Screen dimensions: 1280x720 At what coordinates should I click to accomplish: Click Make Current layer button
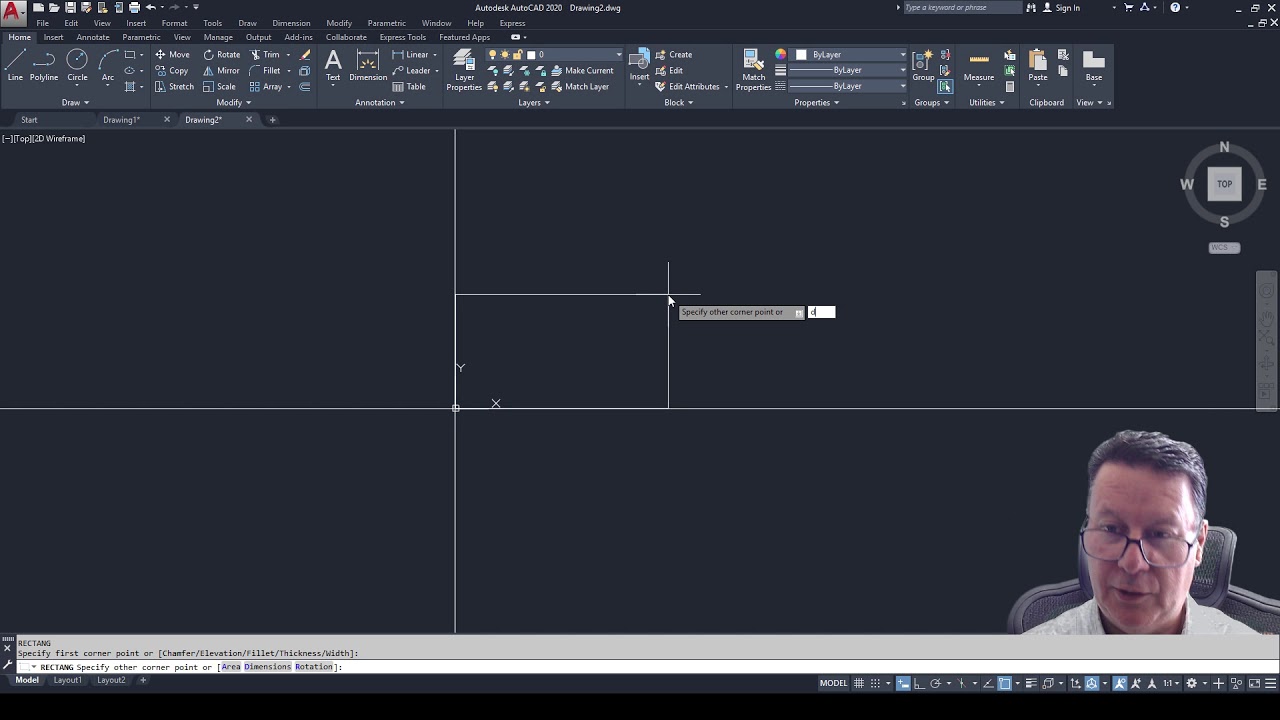[582, 71]
